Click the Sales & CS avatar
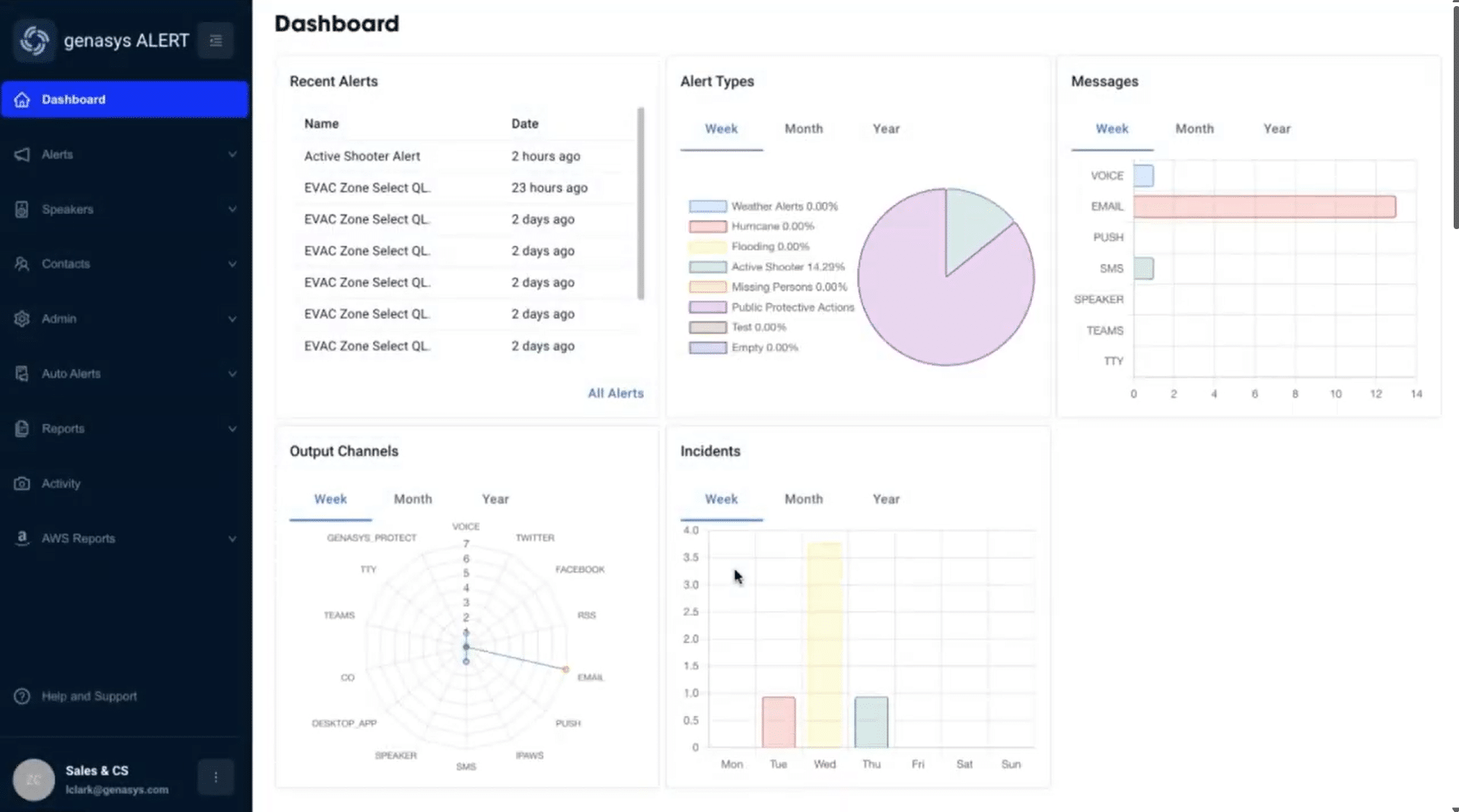Screen dimensions: 1459x812 point(33,779)
